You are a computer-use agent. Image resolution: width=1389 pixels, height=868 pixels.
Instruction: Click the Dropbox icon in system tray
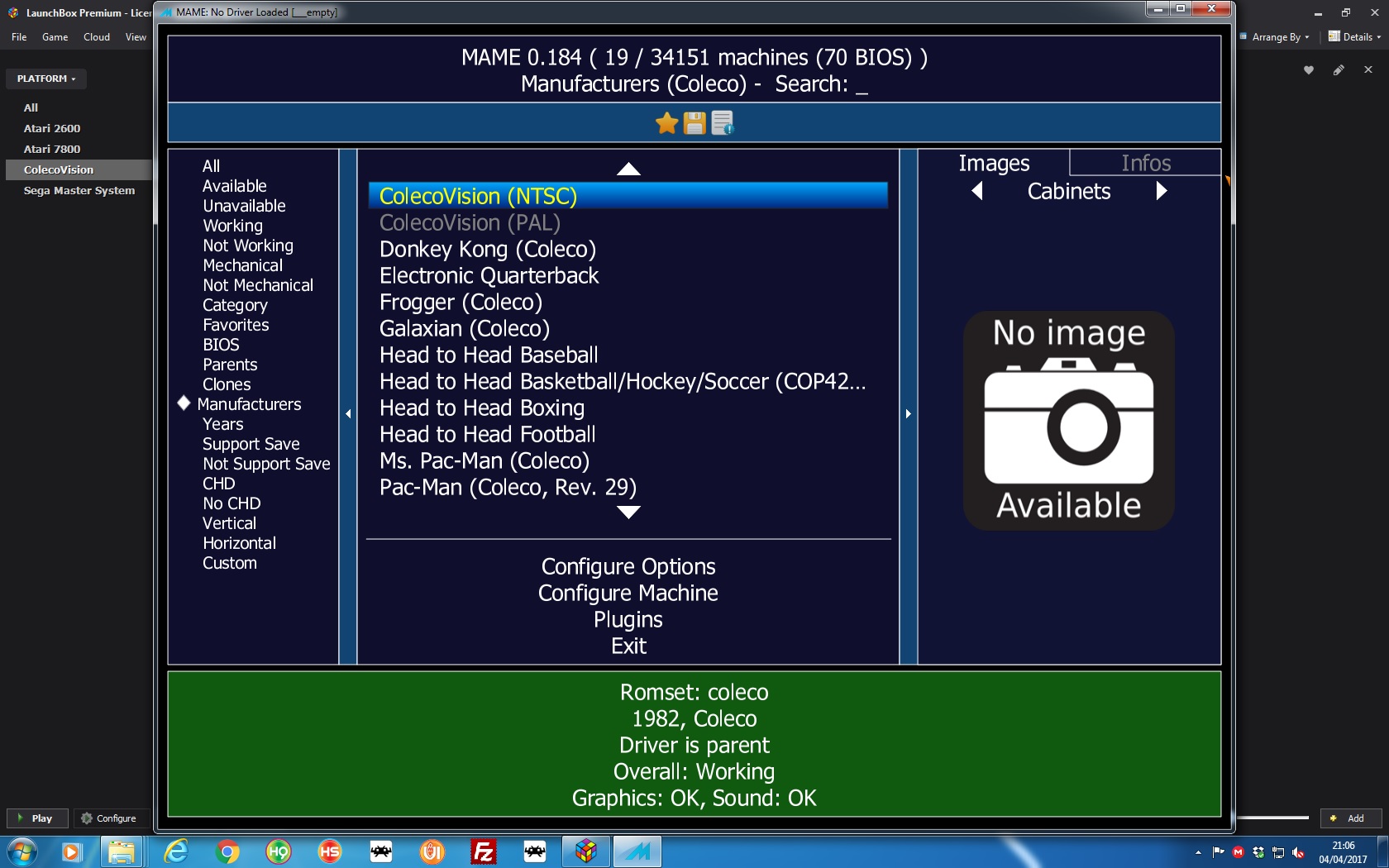tap(1258, 852)
